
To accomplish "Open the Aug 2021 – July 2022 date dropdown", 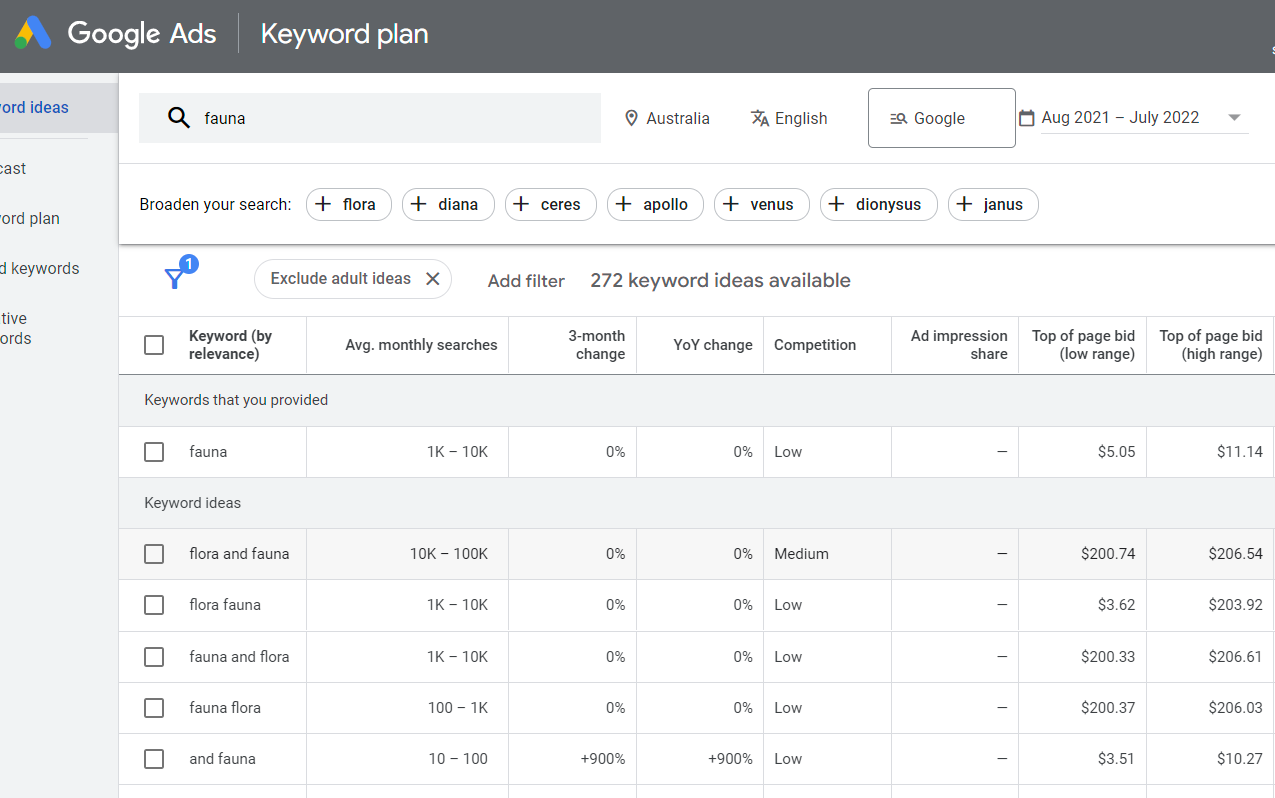I will (1234, 117).
